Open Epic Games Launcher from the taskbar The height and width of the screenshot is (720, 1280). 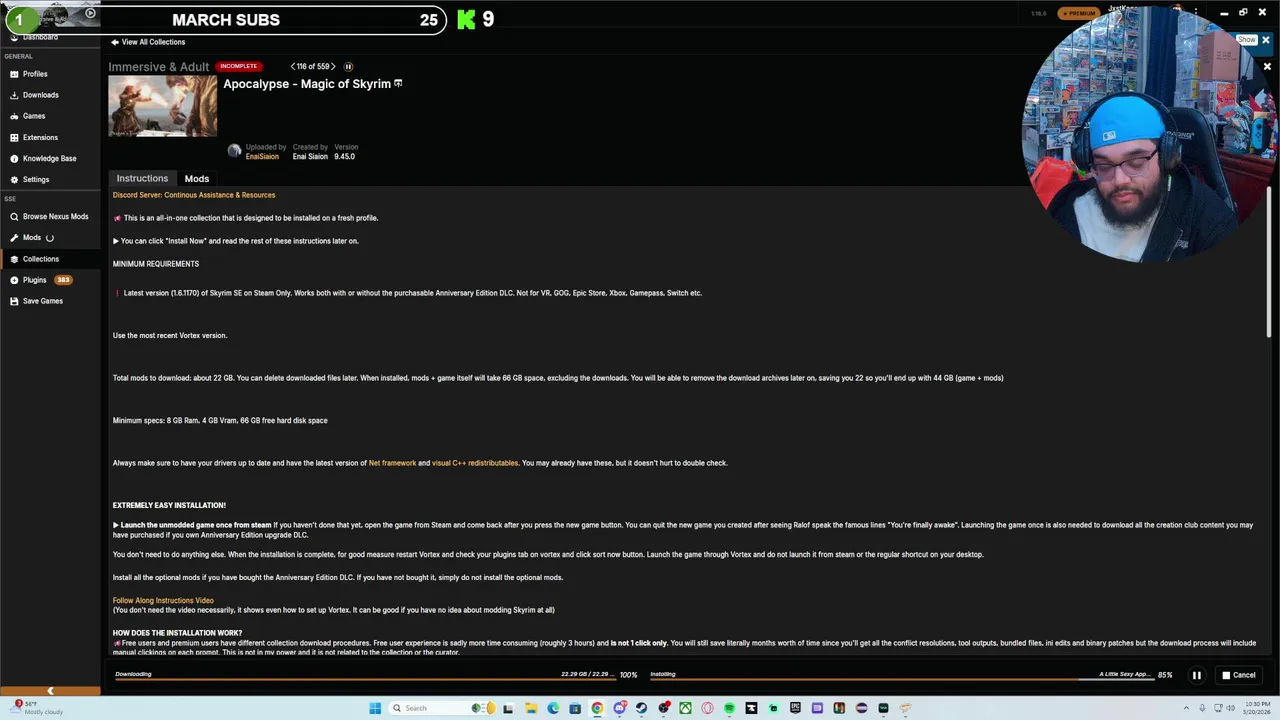point(794,708)
